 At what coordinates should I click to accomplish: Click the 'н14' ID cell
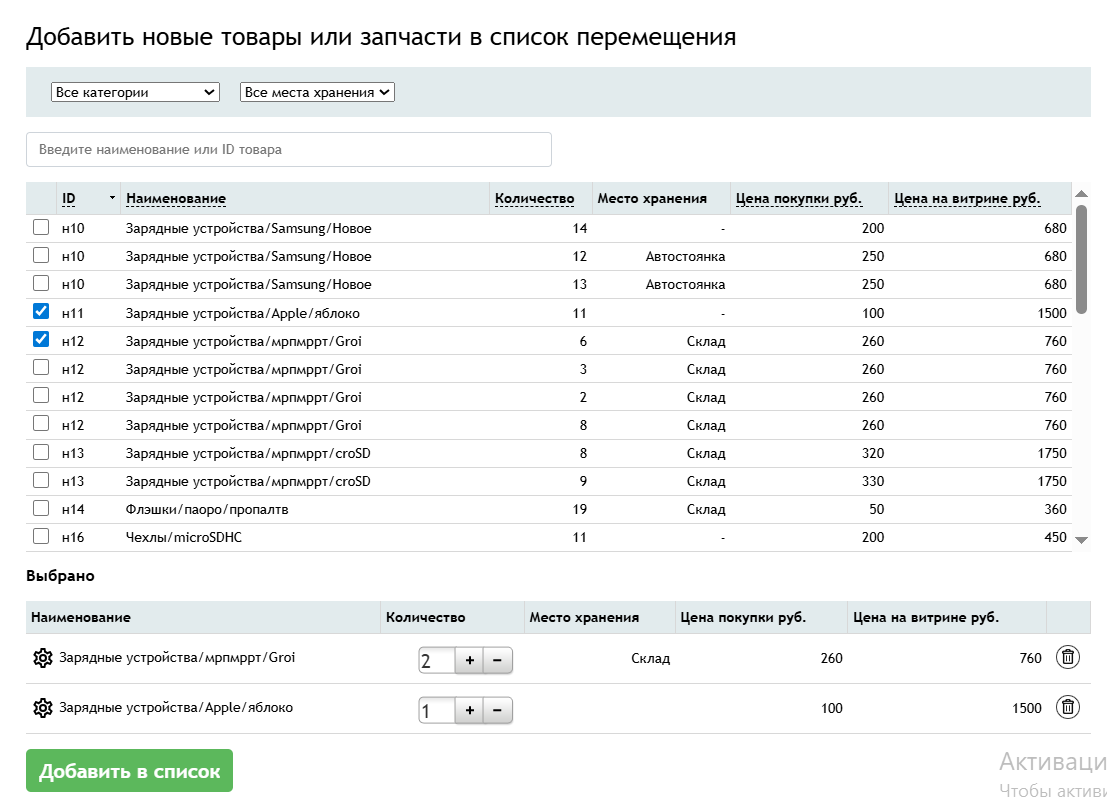tap(73, 509)
